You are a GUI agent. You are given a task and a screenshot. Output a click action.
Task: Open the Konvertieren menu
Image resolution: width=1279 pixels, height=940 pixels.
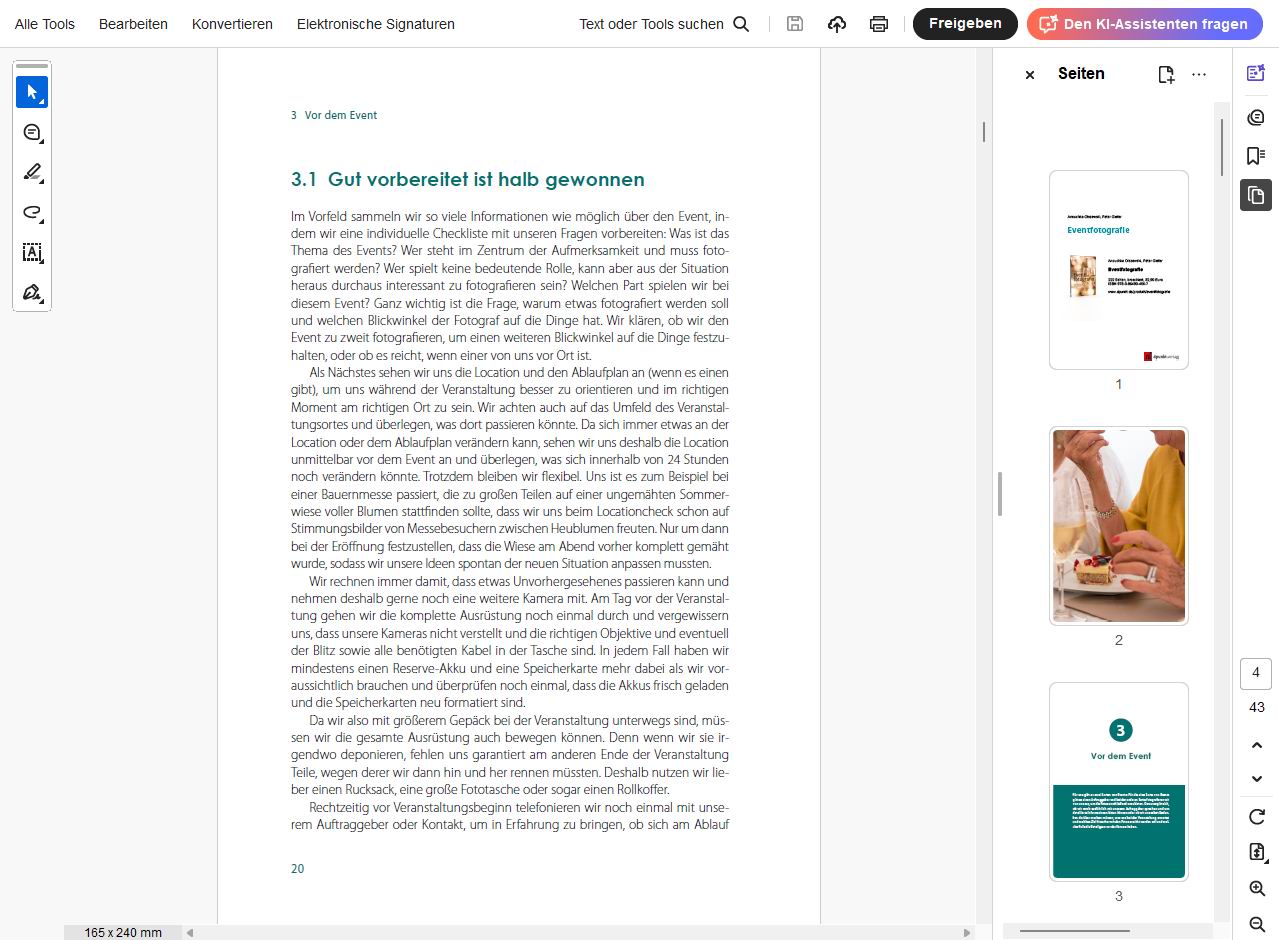(x=232, y=24)
